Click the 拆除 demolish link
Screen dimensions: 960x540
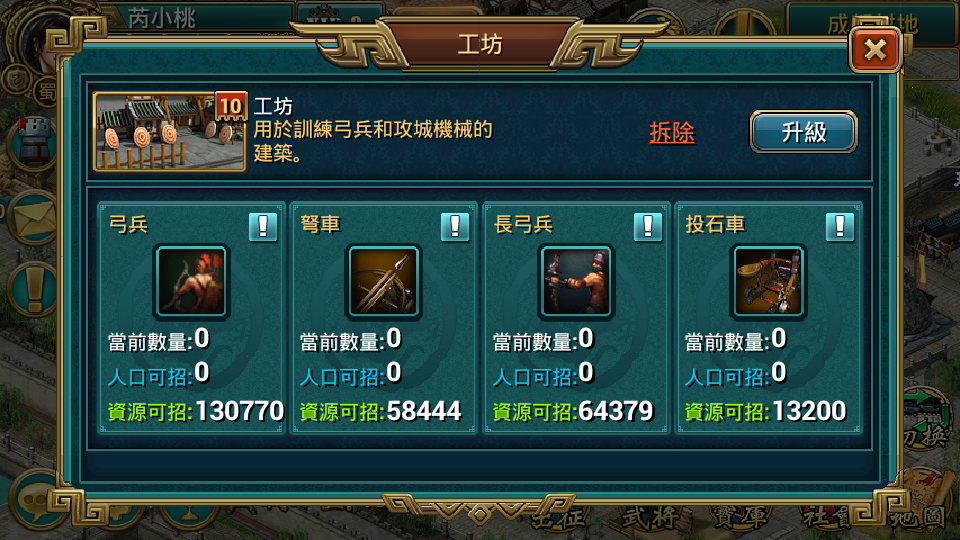(x=672, y=132)
